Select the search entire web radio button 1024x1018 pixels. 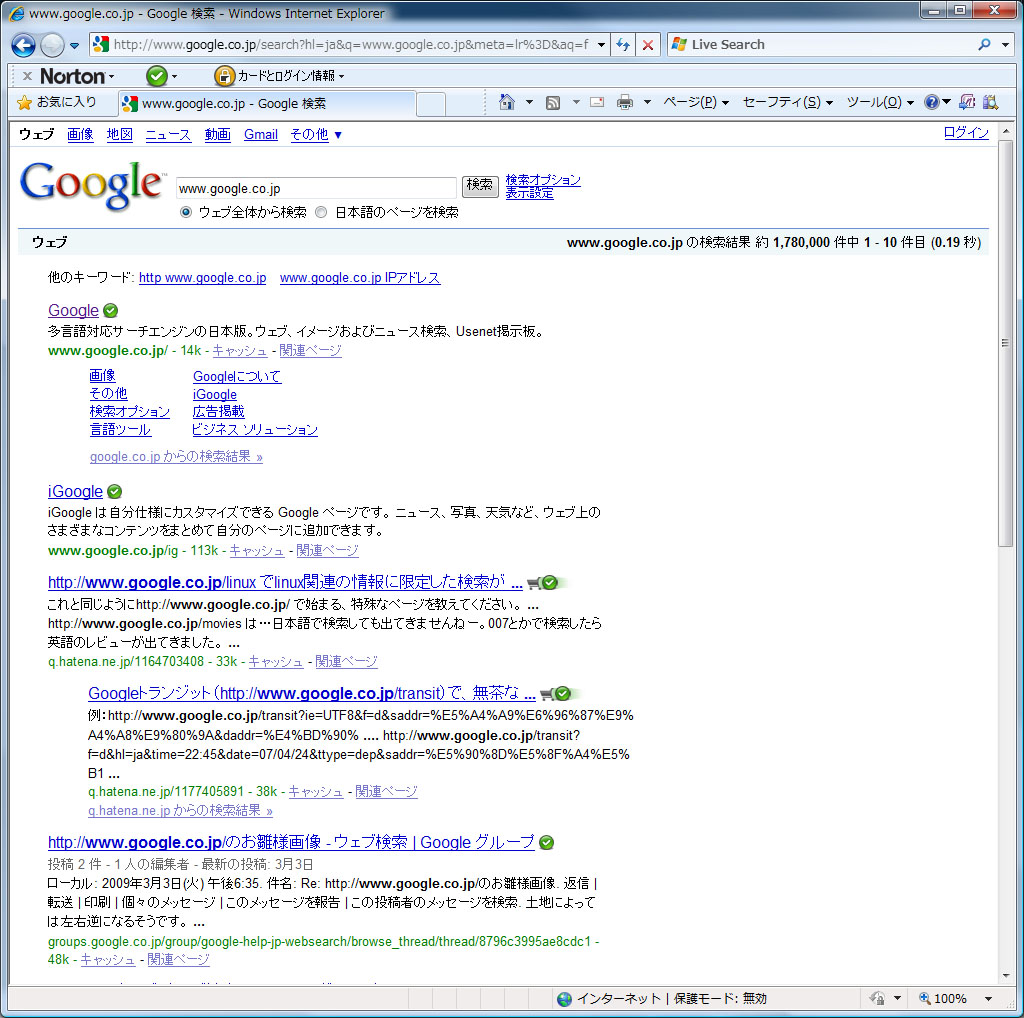pos(186,212)
